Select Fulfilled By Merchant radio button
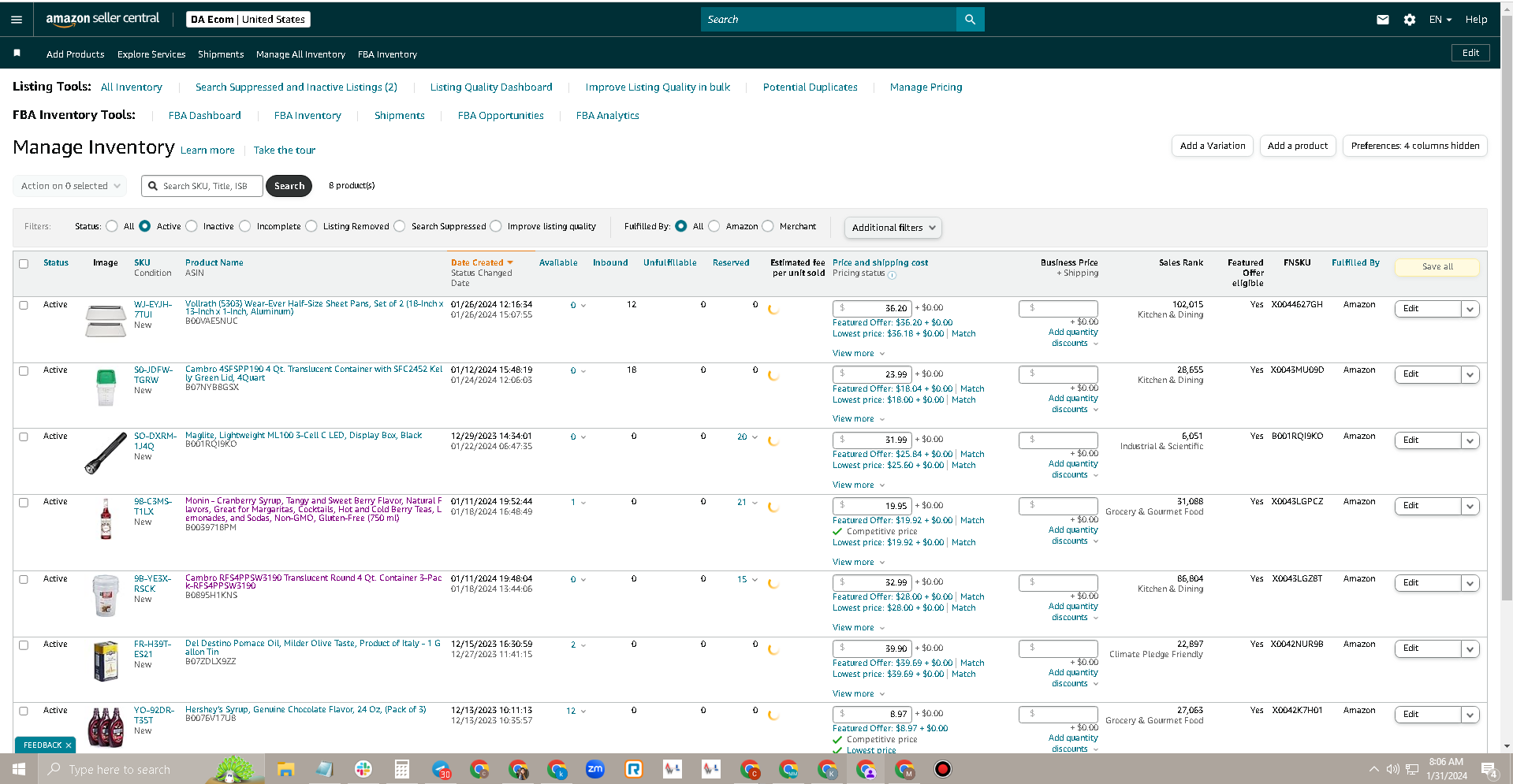The height and width of the screenshot is (784, 1513). 768,226
